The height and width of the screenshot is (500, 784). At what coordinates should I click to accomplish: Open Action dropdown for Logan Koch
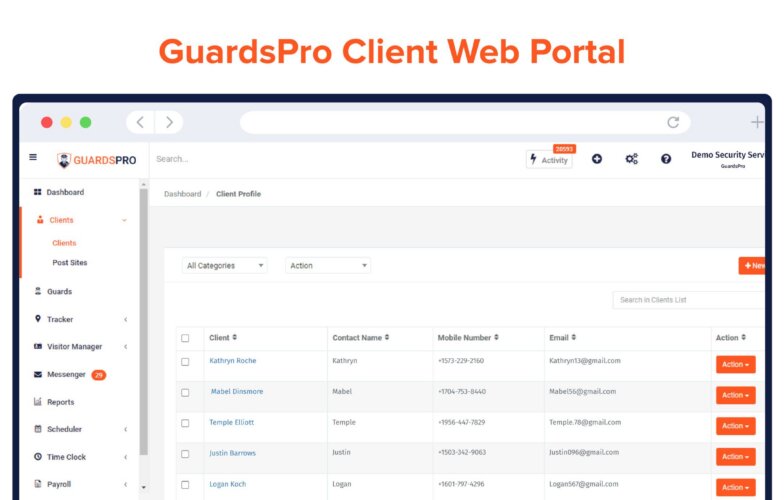(x=736, y=487)
